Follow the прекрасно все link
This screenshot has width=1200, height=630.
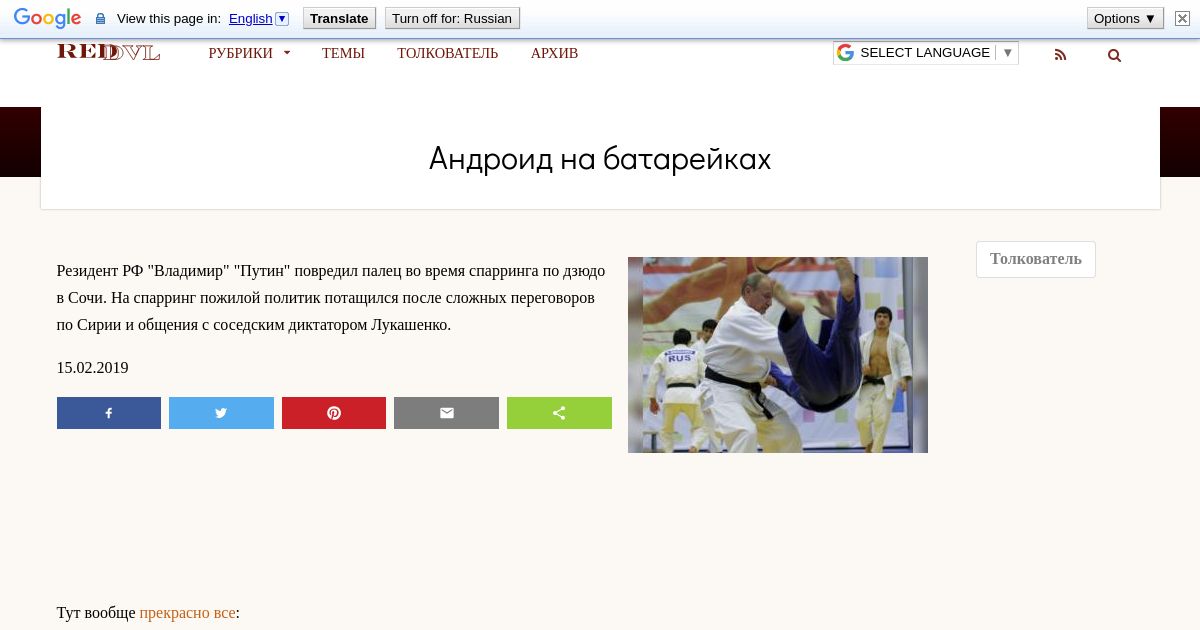188,613
